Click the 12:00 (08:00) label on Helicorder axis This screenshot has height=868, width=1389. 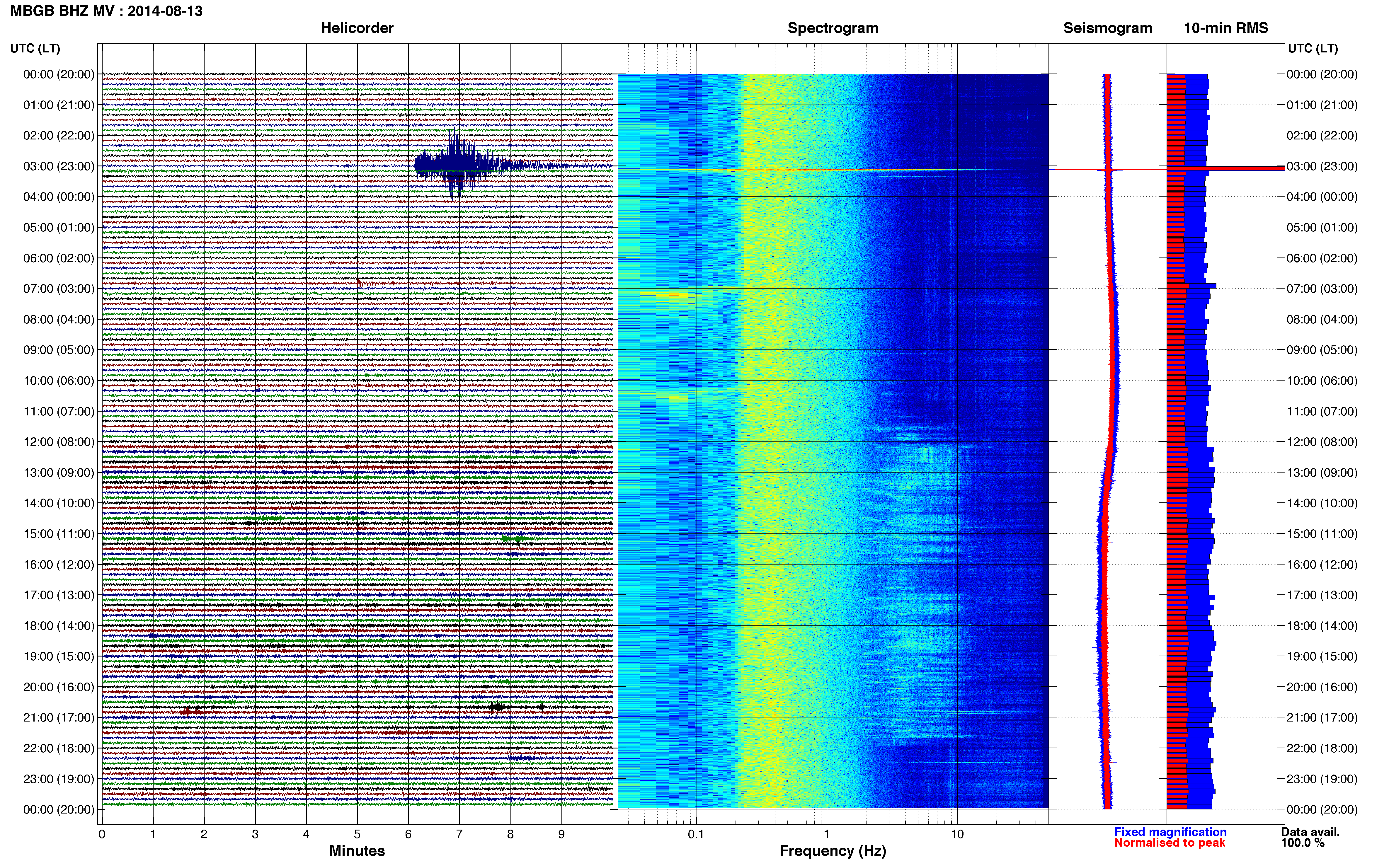coord(59,442)
